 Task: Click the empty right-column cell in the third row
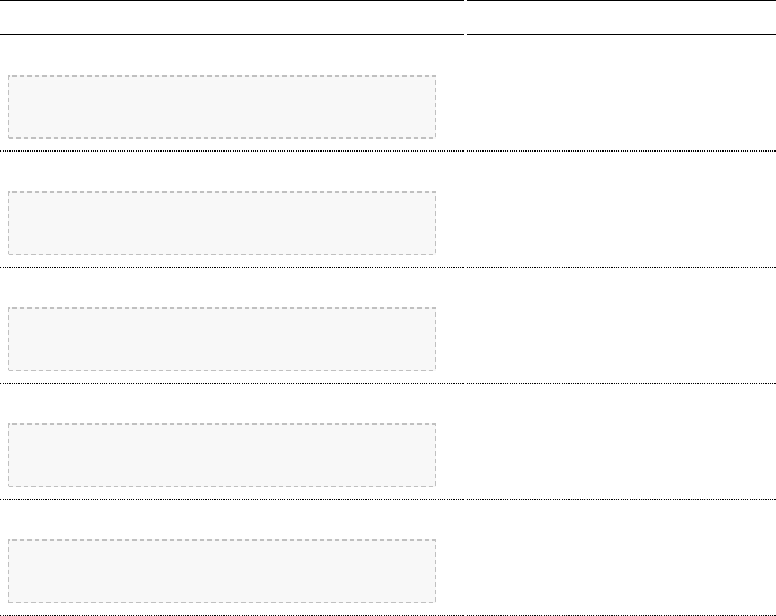point(621,325)
